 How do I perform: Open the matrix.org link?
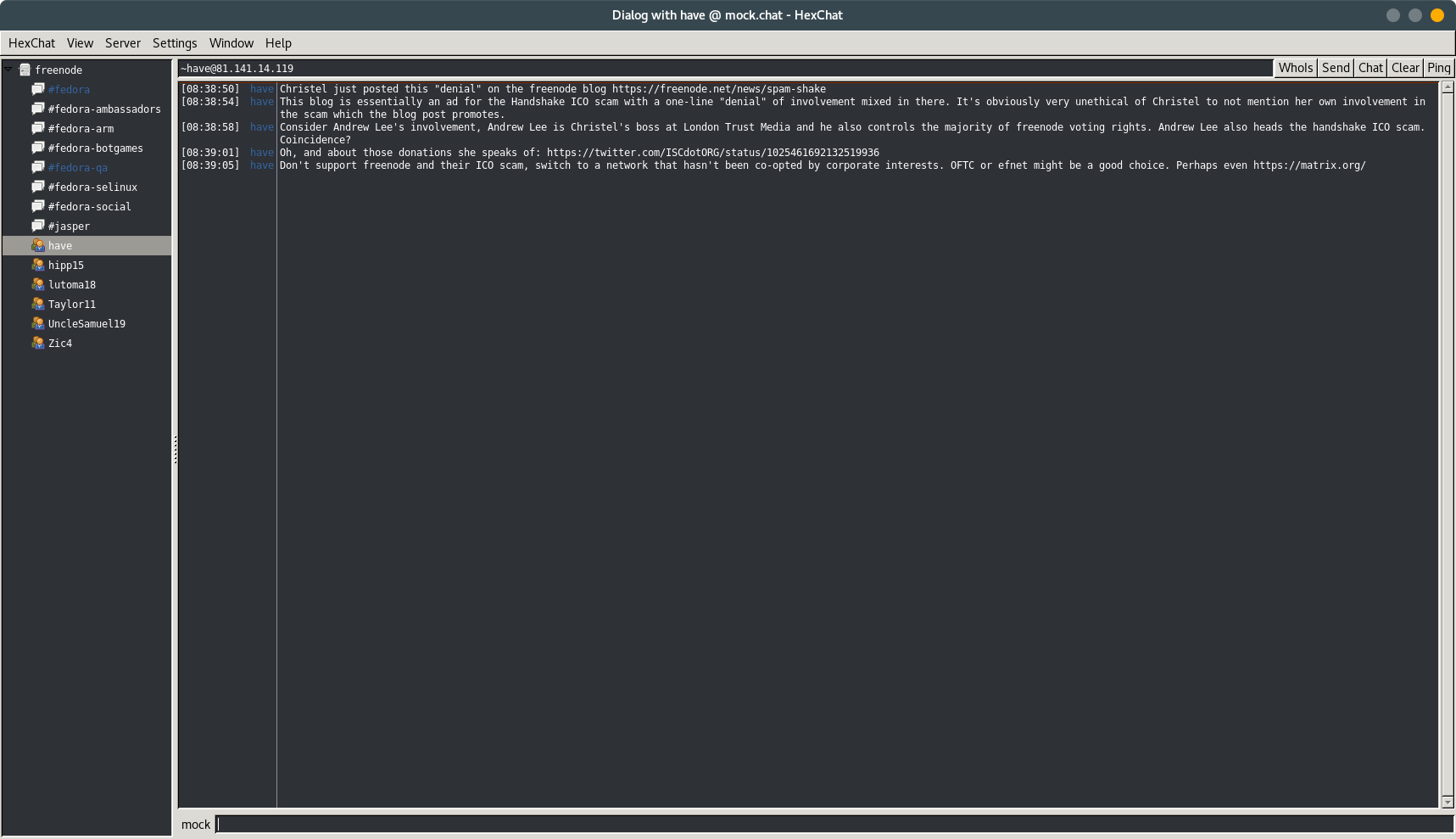point(1309,165)
